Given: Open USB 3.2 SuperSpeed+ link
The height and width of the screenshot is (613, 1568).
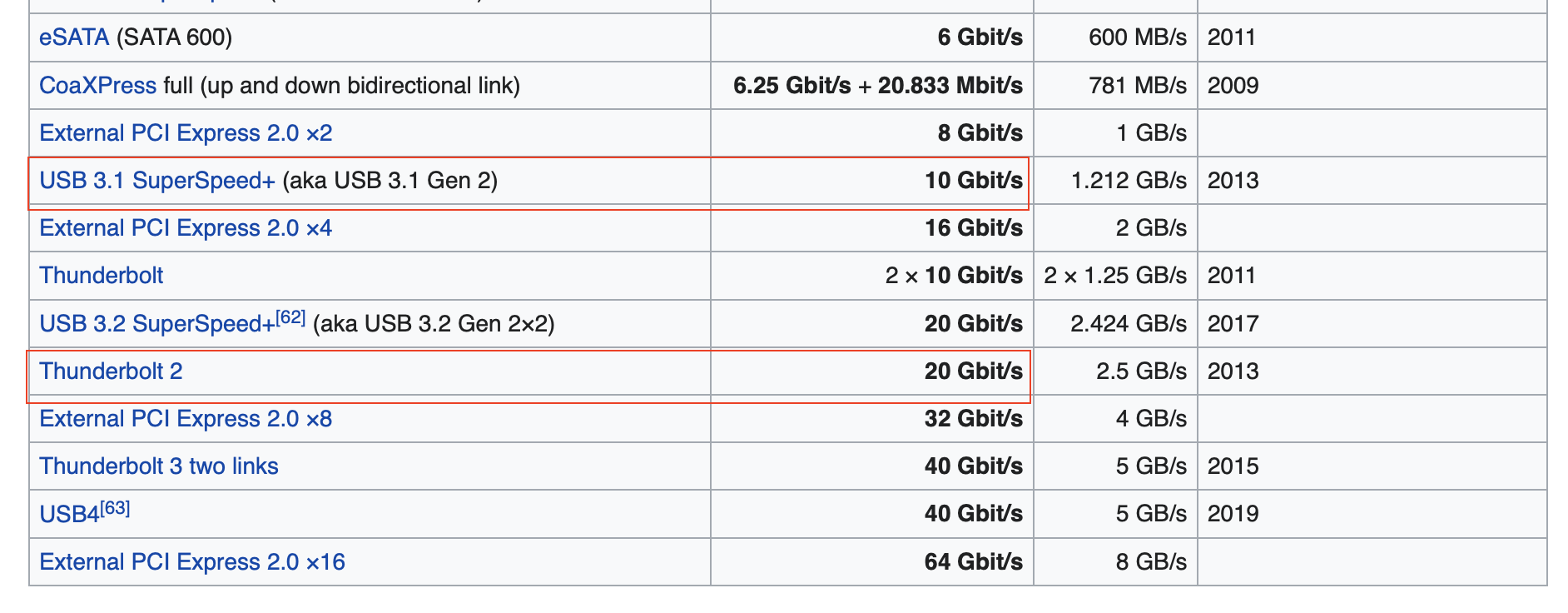Looking at the screenshot, I should (x=157, y=324).
